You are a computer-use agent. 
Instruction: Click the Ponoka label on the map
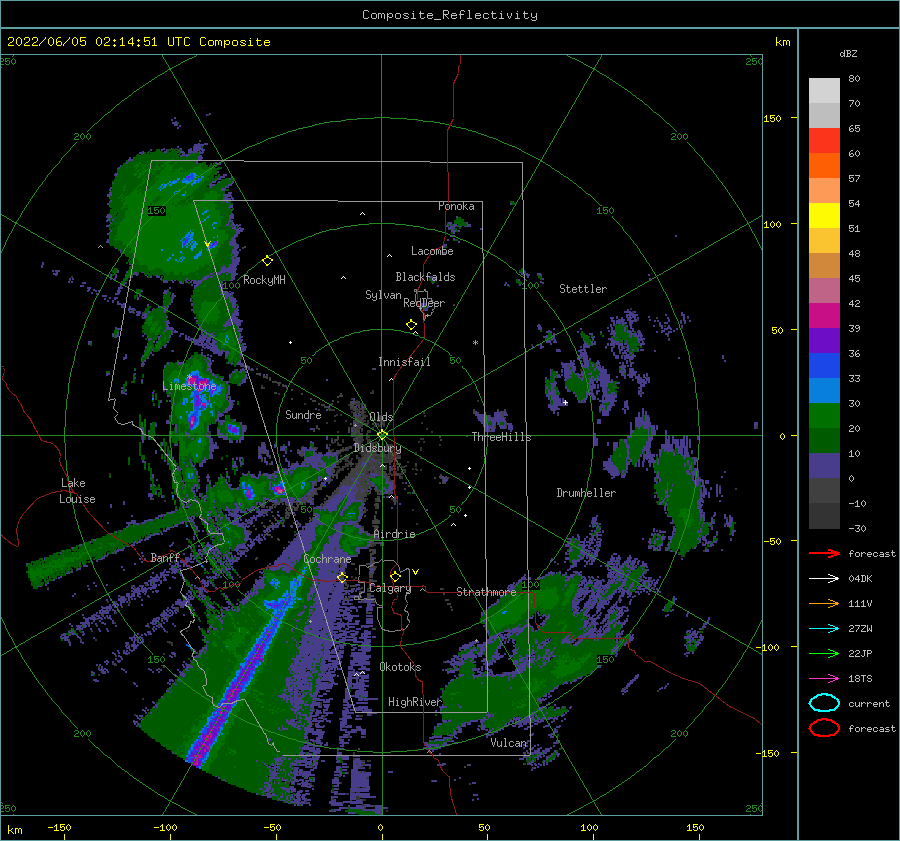(456, 206)
